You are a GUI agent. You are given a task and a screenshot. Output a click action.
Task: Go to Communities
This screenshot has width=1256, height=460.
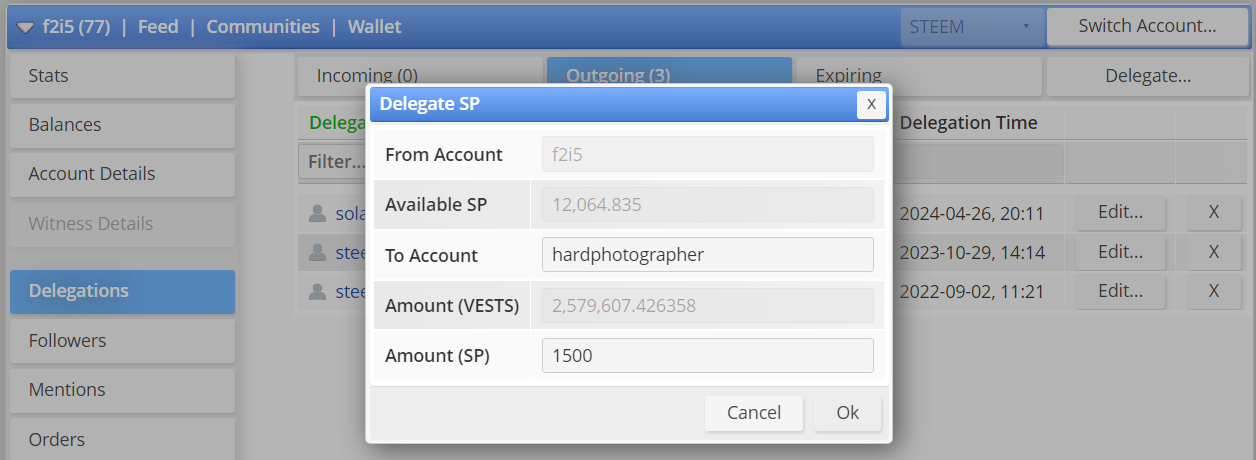point(263,27)
